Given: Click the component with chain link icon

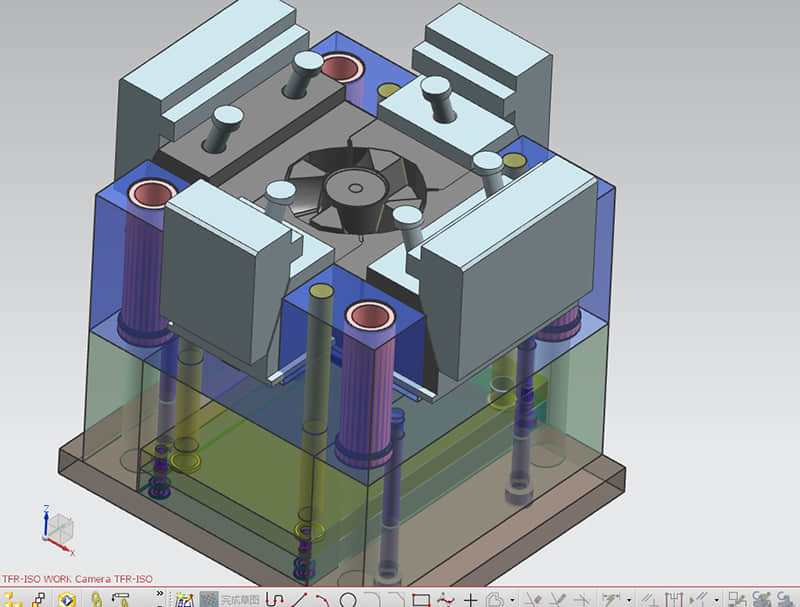Looking at the screenshot, I should click(x=121, y=599).
